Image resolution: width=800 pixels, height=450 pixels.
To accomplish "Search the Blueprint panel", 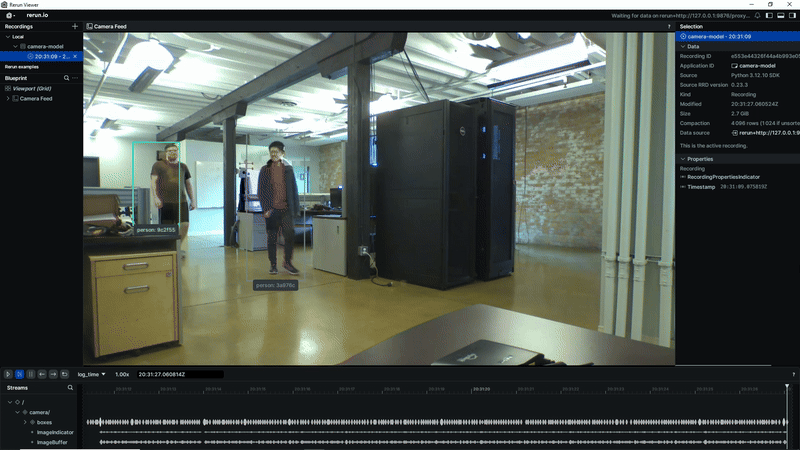I will point(66,77).
